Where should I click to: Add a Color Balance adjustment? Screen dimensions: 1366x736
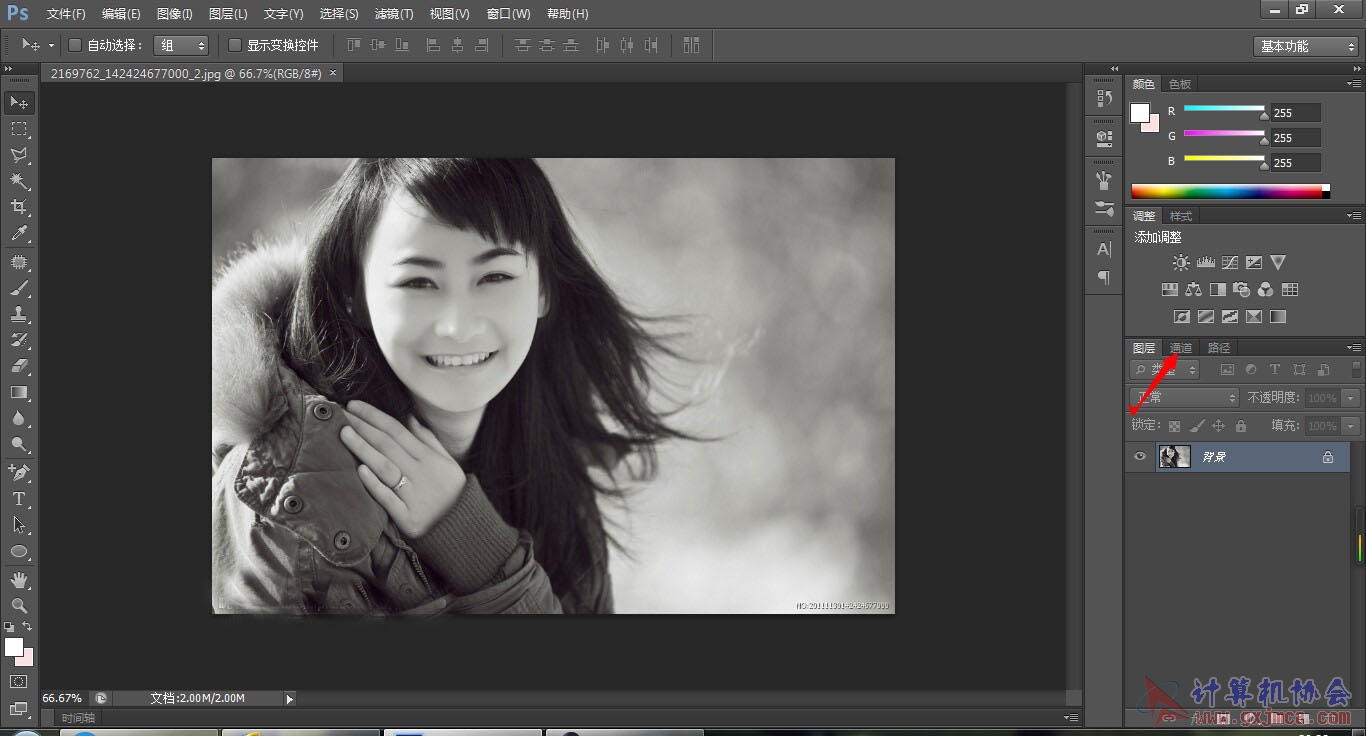(1193, 289)
